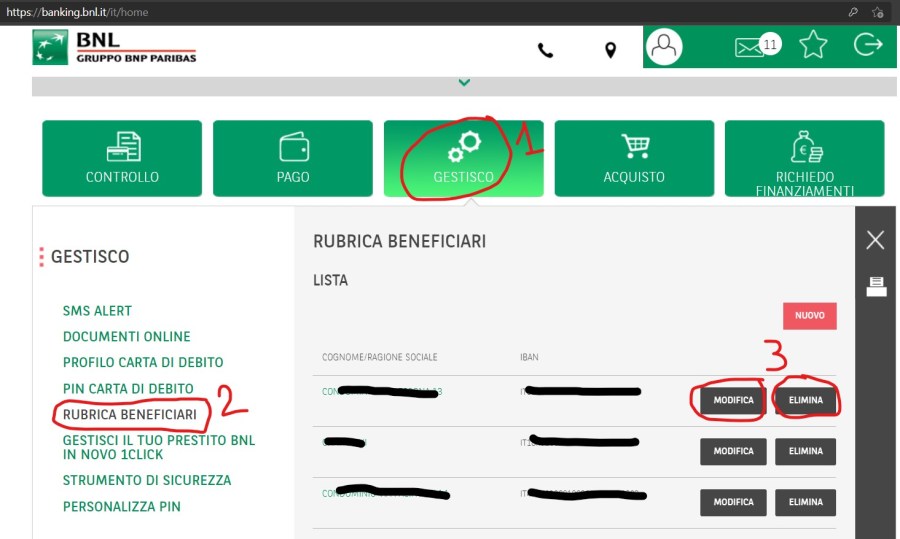Image resolution: width=900 pixels, height=539 pixels.
Task: Click Modifica for the second beneficiary
Action: [733, 452]
